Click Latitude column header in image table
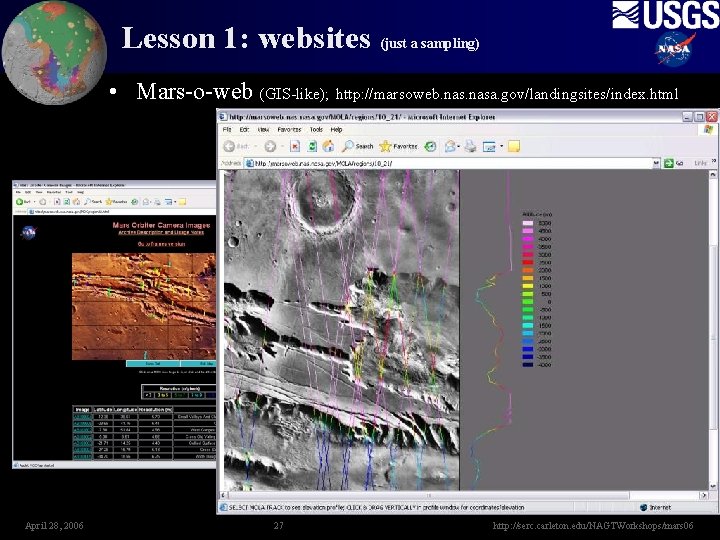 pyautogui.click(x=102, y=409)
